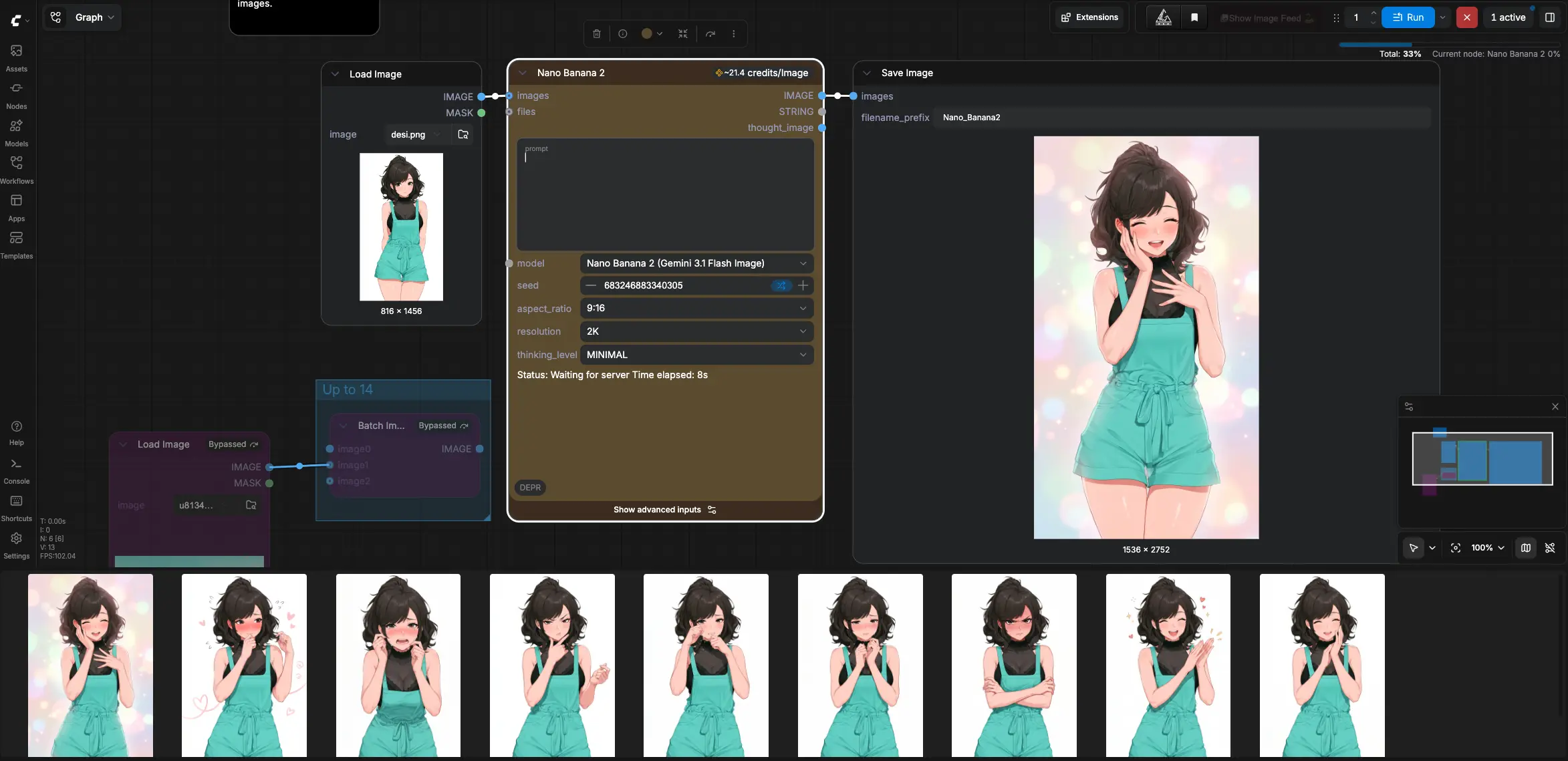Viewport: 1568px width, 761px height.
Task: Collapse the Nano Banana 2 node
Action: point(523,73)
